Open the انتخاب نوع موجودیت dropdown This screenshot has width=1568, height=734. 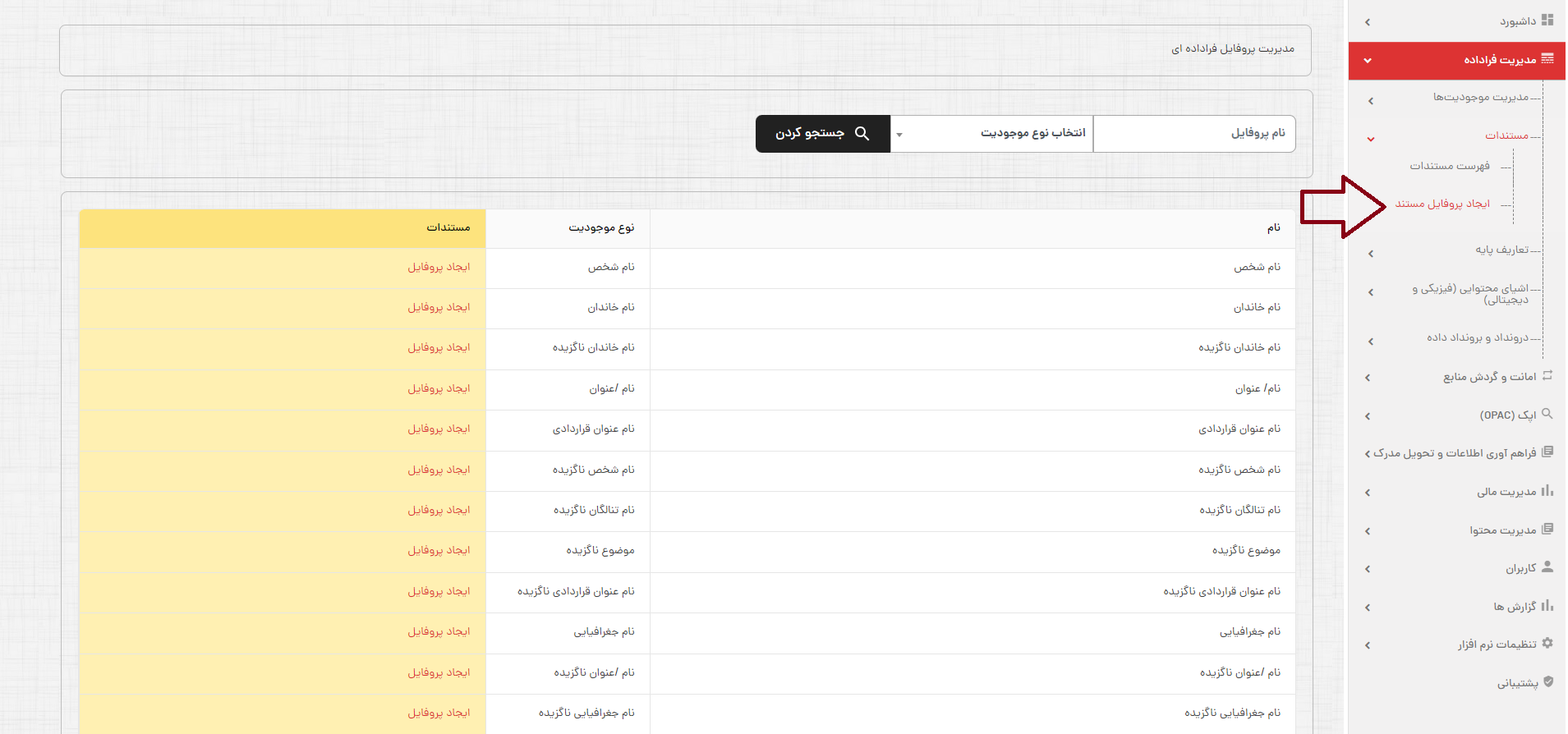(x=991, y=134)
